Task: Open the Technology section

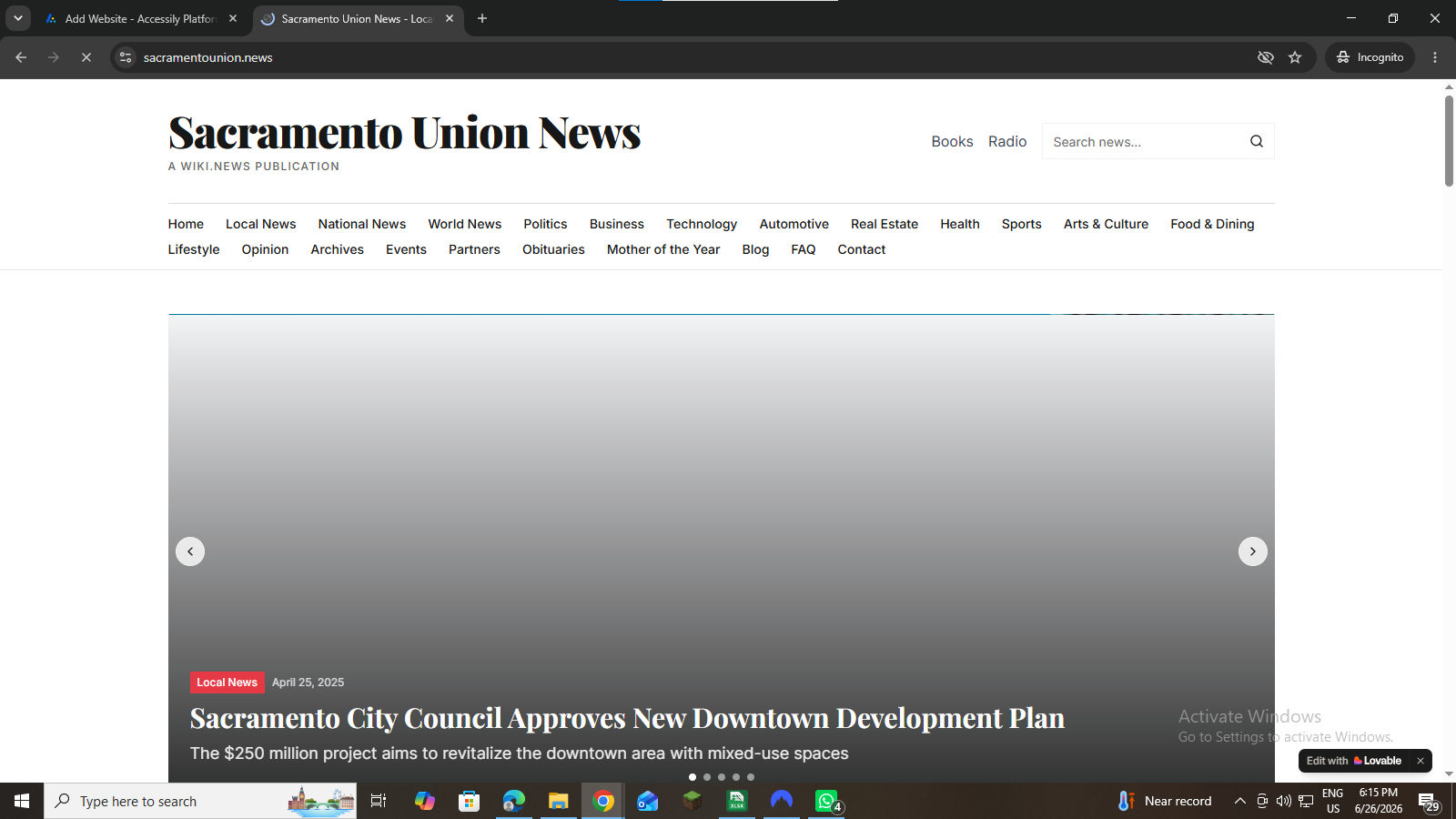Action: 702,224
